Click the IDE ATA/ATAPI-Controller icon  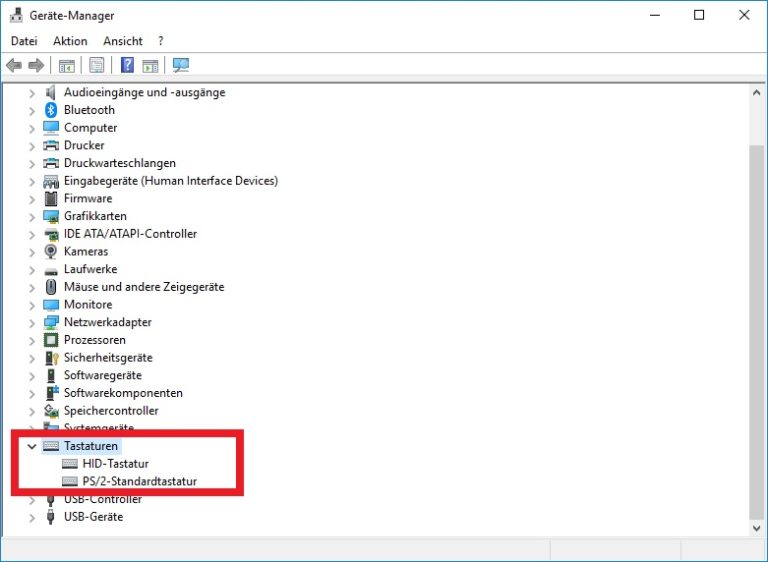(51, 234)
